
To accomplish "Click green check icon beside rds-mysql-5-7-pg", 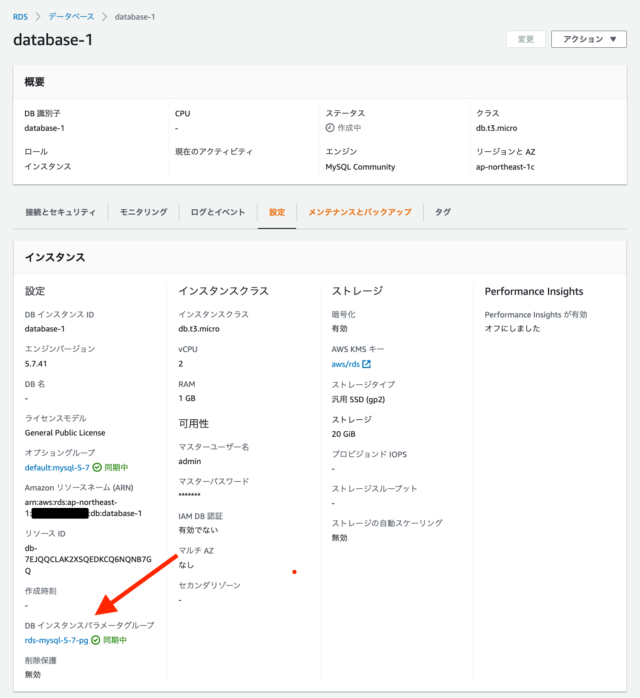I will point(96,641).
